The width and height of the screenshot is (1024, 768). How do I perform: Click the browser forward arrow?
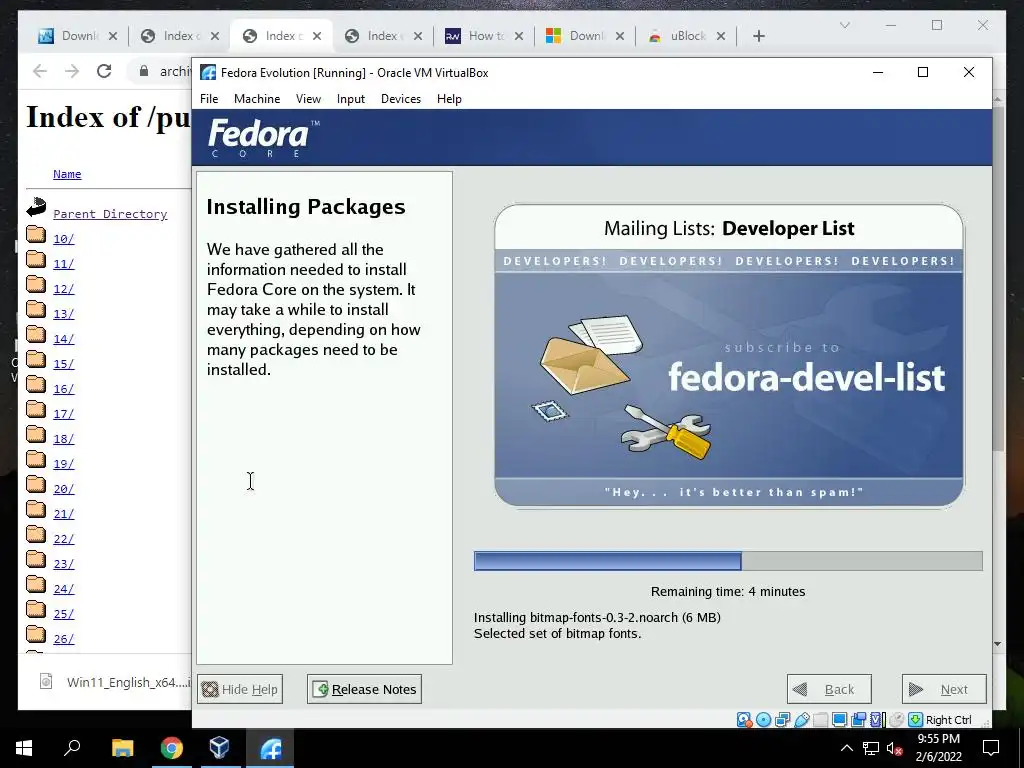(x=72, y=71)
